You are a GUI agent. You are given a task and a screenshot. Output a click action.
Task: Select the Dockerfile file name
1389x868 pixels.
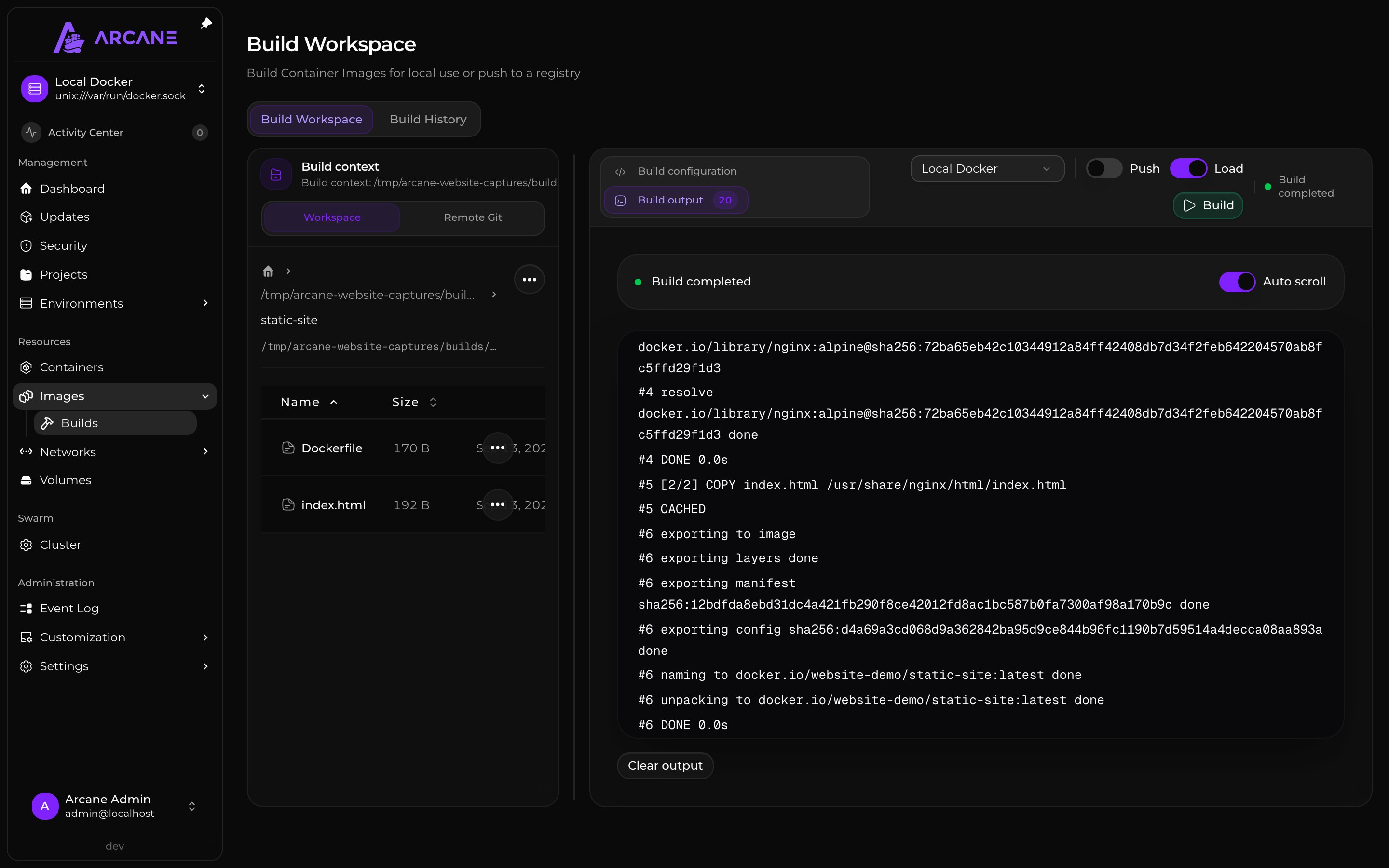point(332,448)
